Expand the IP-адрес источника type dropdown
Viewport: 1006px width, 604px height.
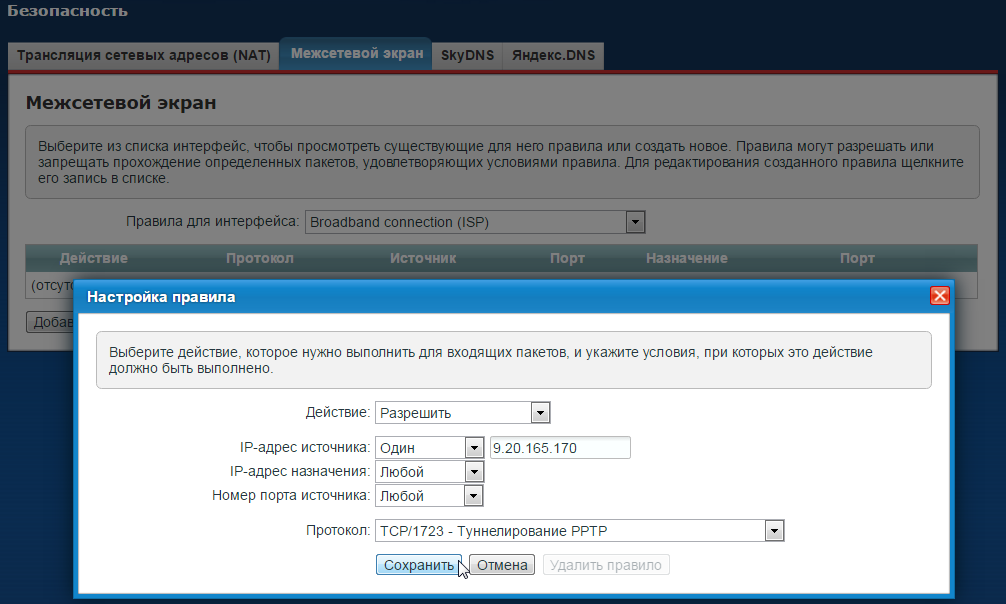(x=430, y=448)
